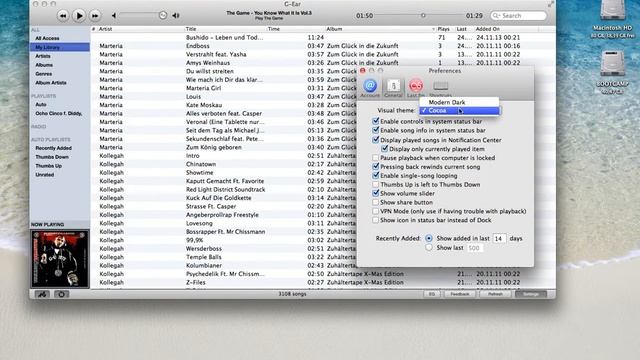Open Unrated auto playlist
The width and height of the screenshot is (640, 360).
pyautogui.click(x=45, y=175)
